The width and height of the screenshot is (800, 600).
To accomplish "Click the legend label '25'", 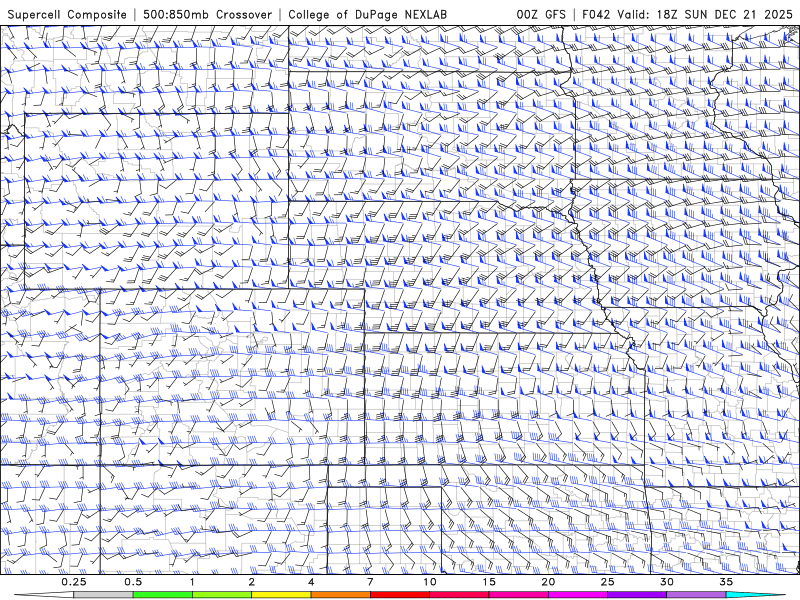I will click(x=607, y=582).
